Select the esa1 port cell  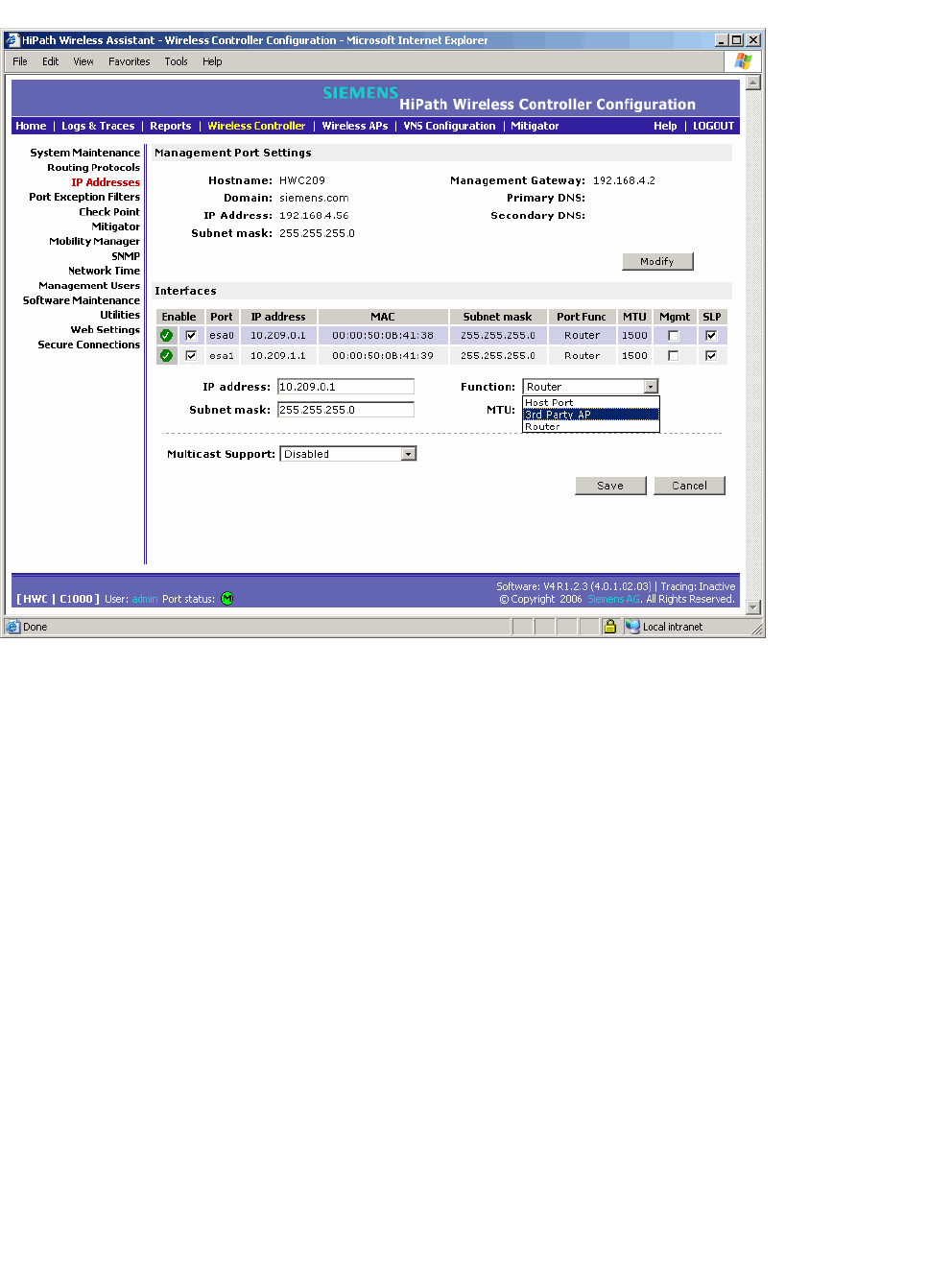click(x=222, y=356)
